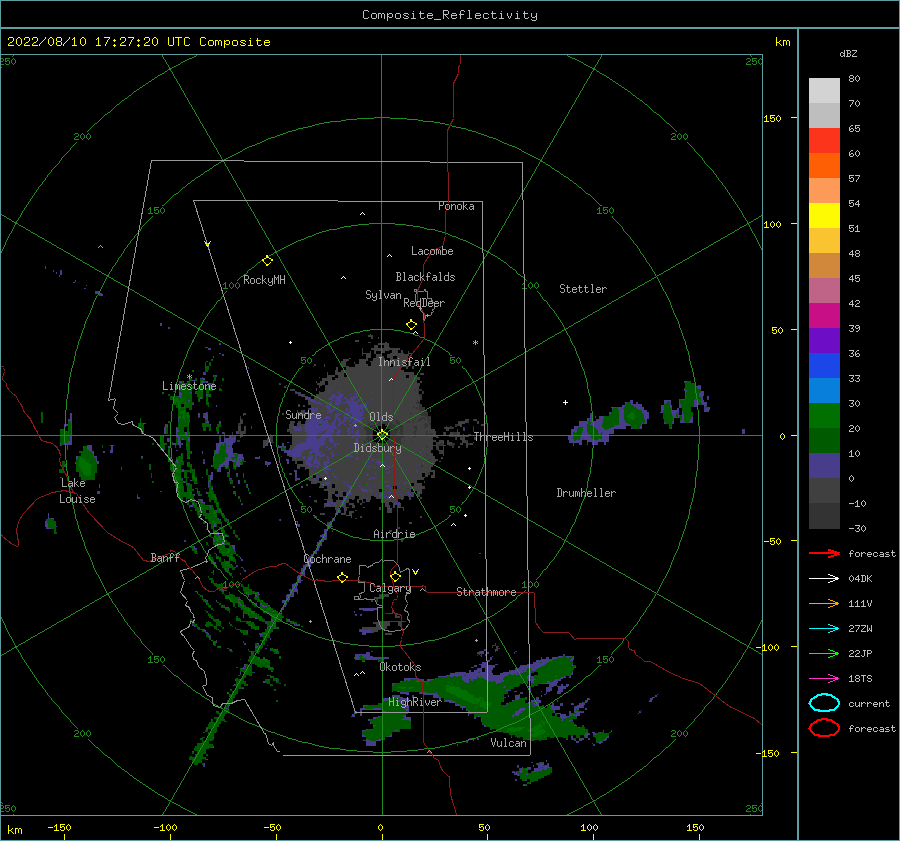Click the Sylvan label
Image resolution: width=900 pixels, height=841 pixels.
[x=383, y=295]
